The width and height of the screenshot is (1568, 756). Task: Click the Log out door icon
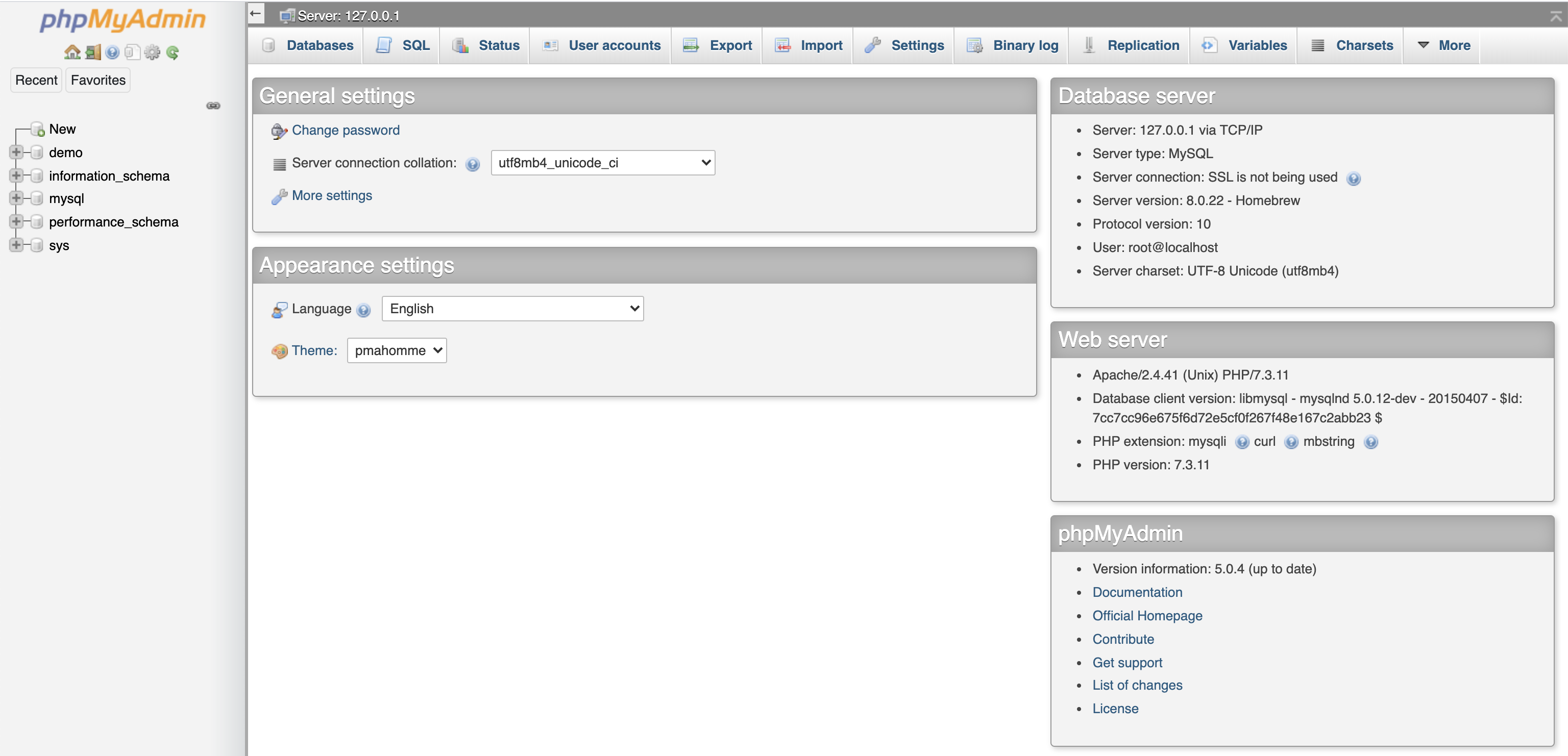[92, 53]
